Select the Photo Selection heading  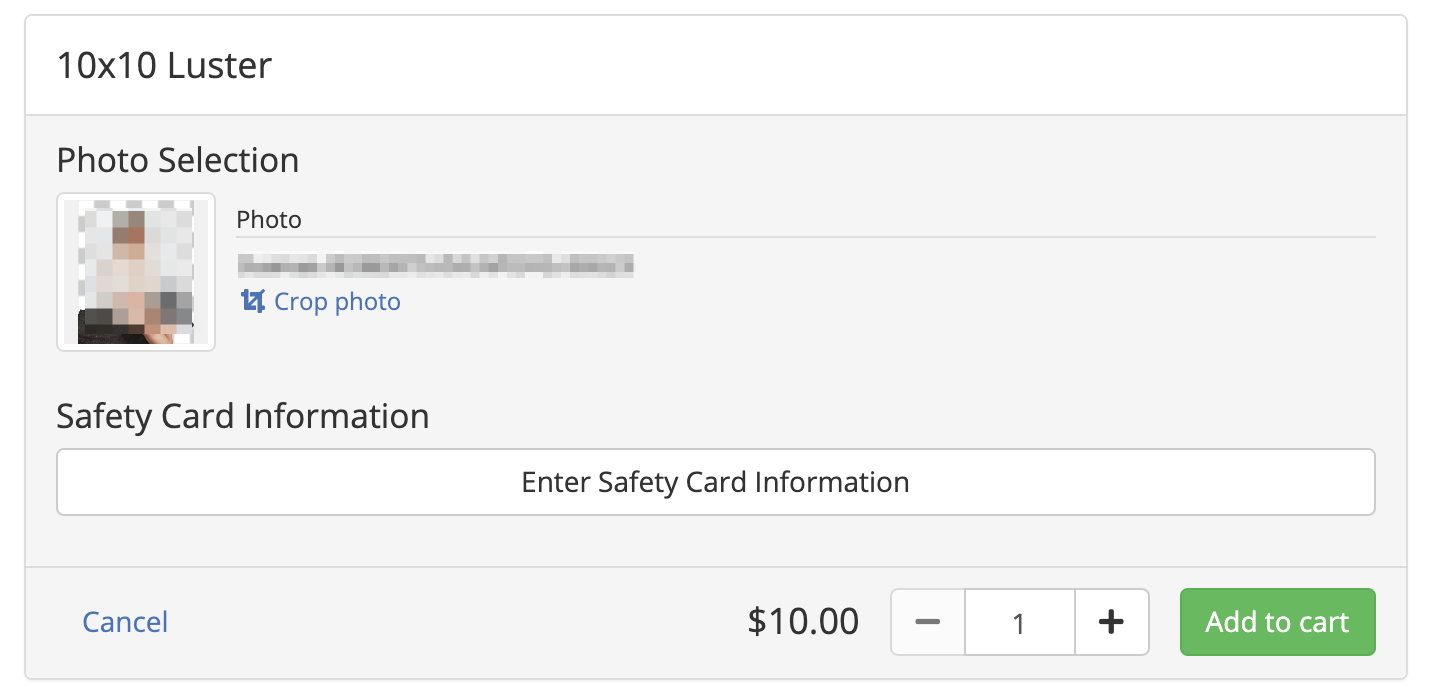pos(178,160)
